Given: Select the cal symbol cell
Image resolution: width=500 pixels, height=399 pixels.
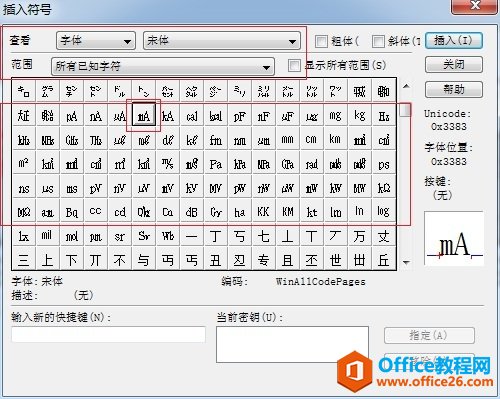Looking at the screenshot, I should (x=192, y=115).
